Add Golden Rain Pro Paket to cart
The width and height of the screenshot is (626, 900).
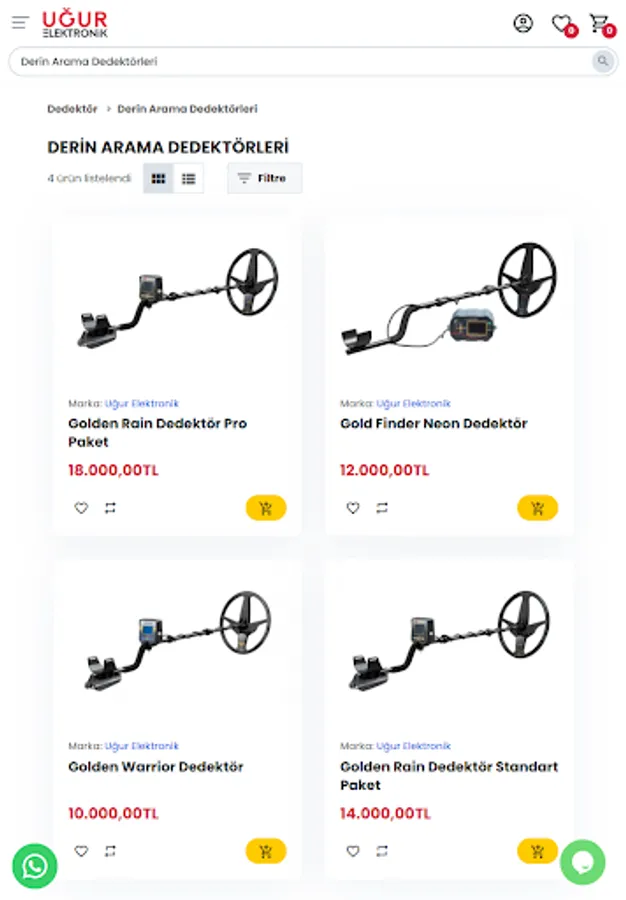266,508
